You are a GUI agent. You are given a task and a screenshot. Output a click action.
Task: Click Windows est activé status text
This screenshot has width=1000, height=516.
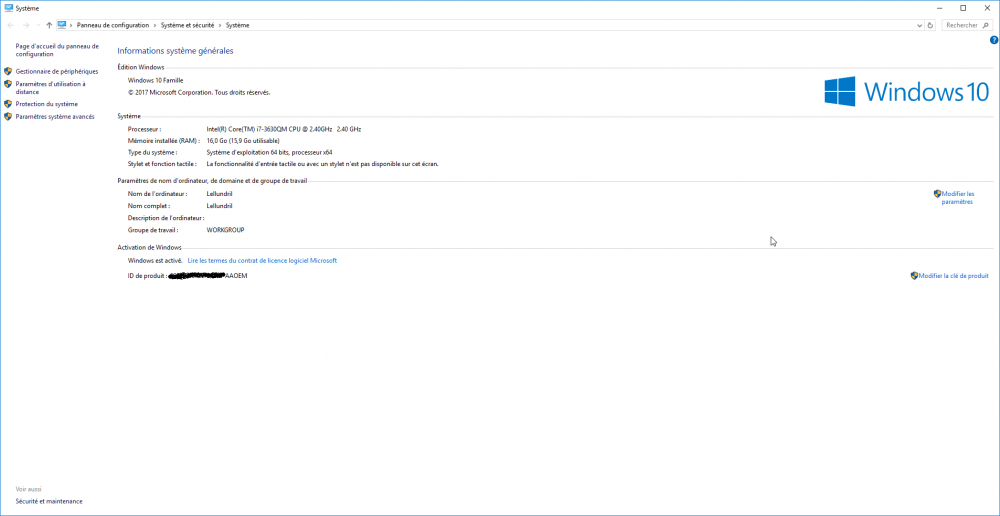point(155,260)
